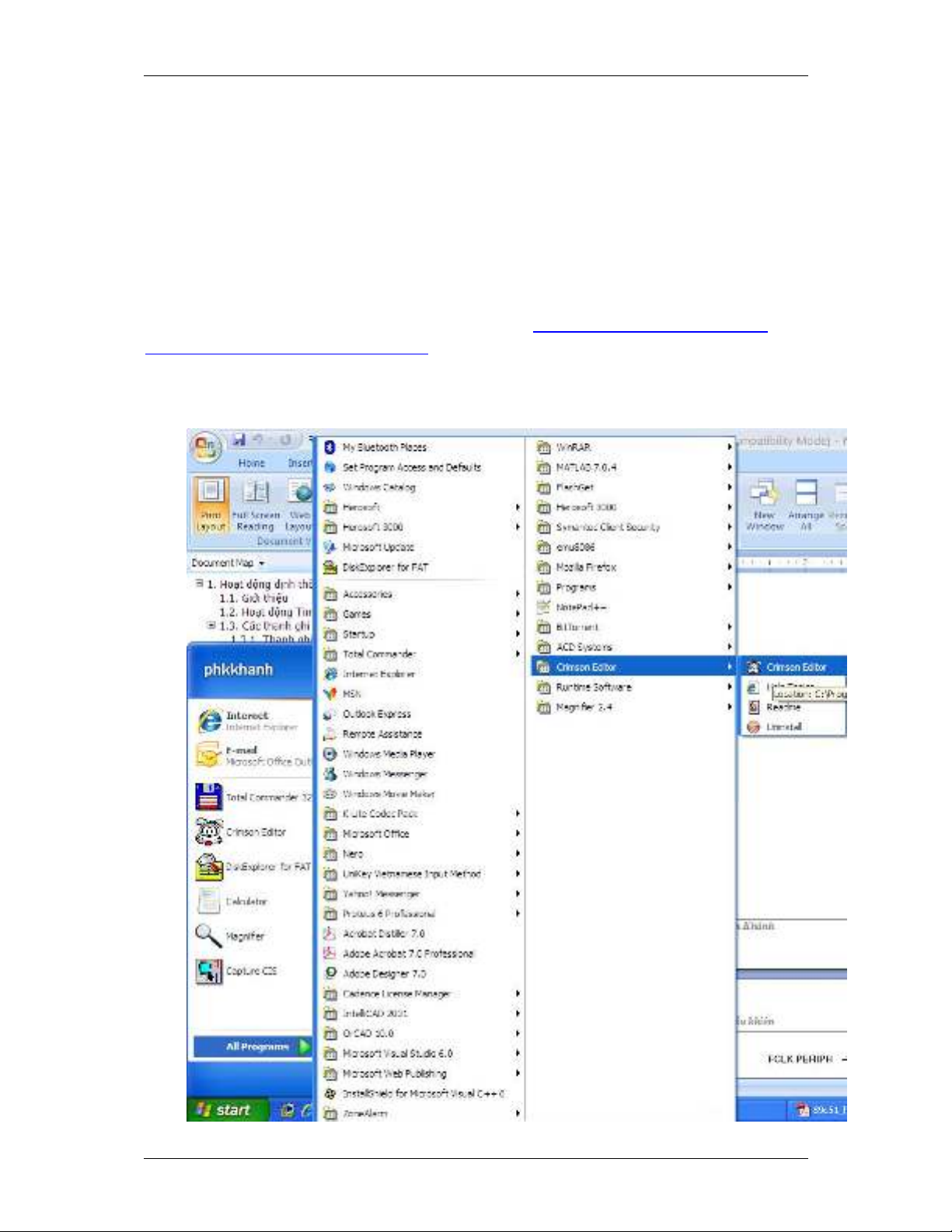Image resolution: width=952 pixels, height=1232 pixels.
Task: Open the MATLAB 7.0.4 folder
Action: [634, 467]
